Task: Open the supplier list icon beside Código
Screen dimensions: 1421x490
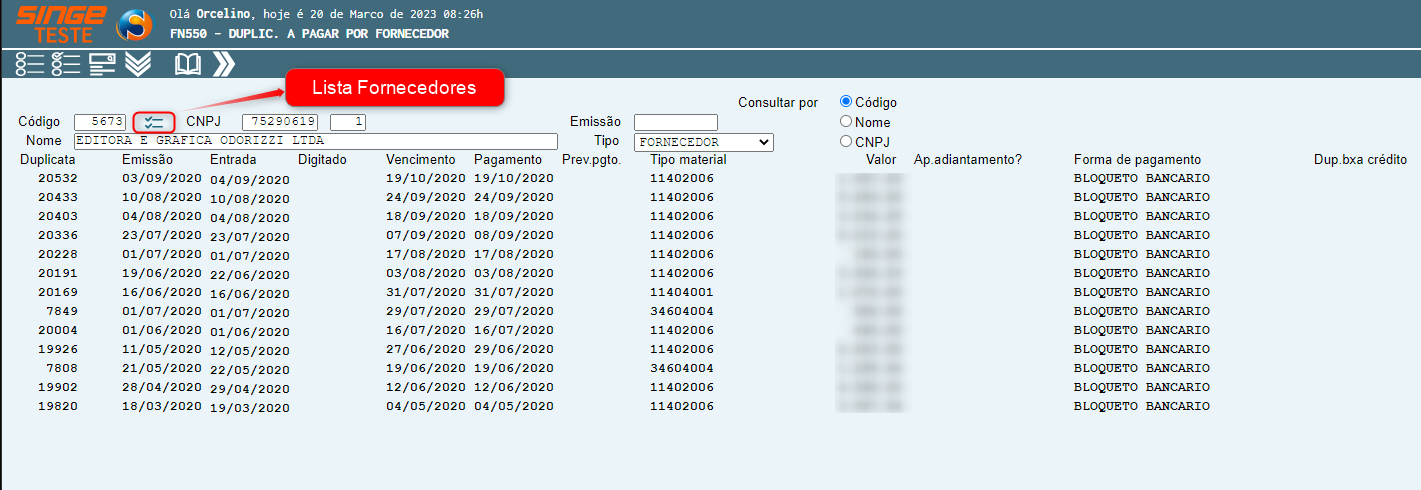Action: pos(154,122)
